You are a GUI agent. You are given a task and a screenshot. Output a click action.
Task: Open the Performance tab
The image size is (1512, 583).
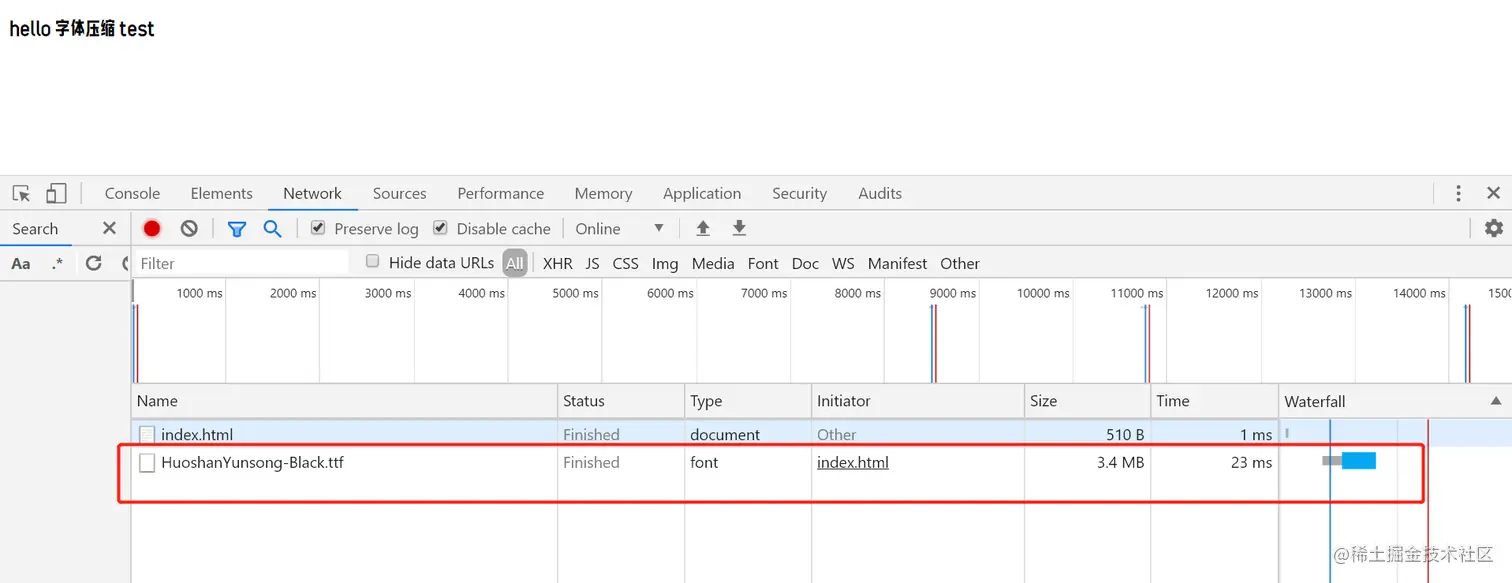(x=500, y=193)
